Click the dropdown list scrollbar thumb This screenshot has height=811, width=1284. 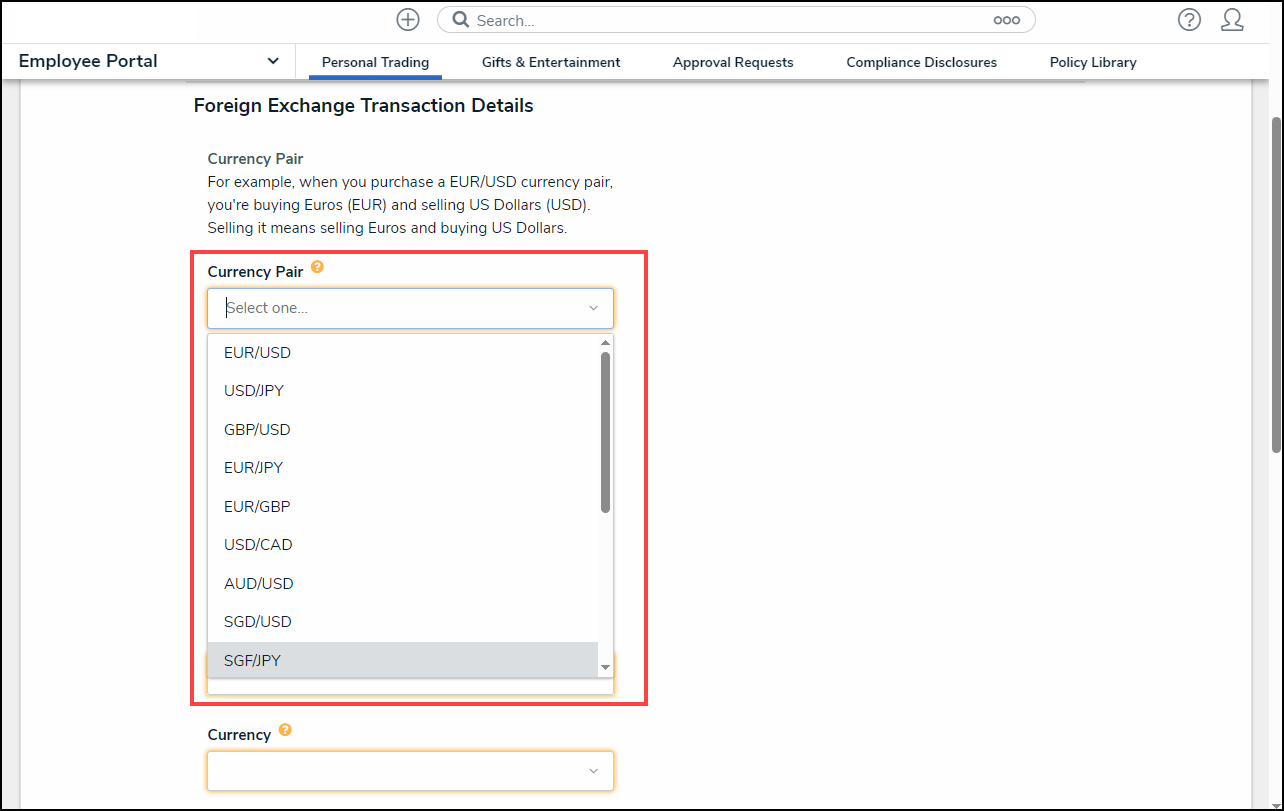[x=605, y=431]
